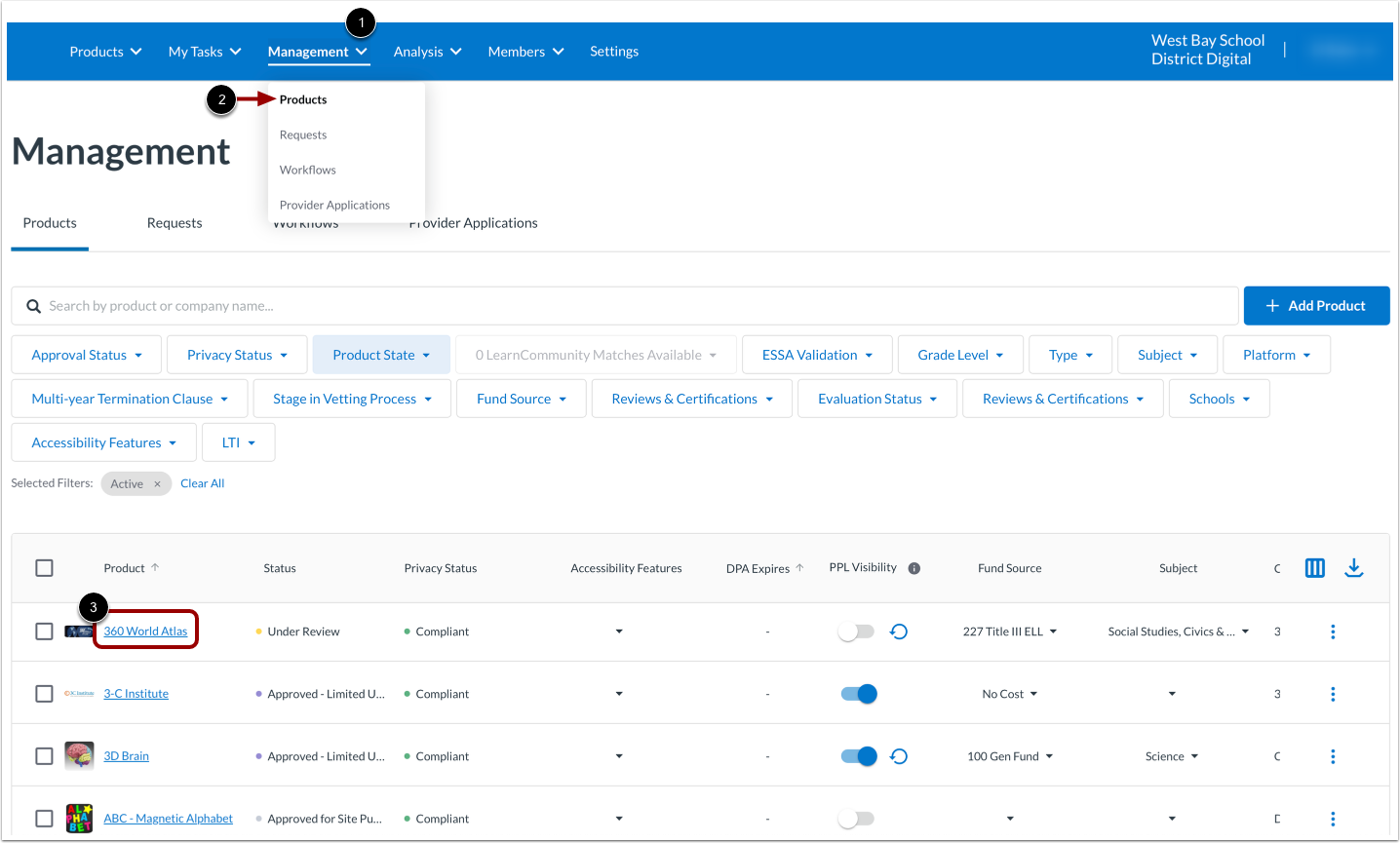Open the Type filter dropdown
1400x843 pixels.
point(1070,355)
